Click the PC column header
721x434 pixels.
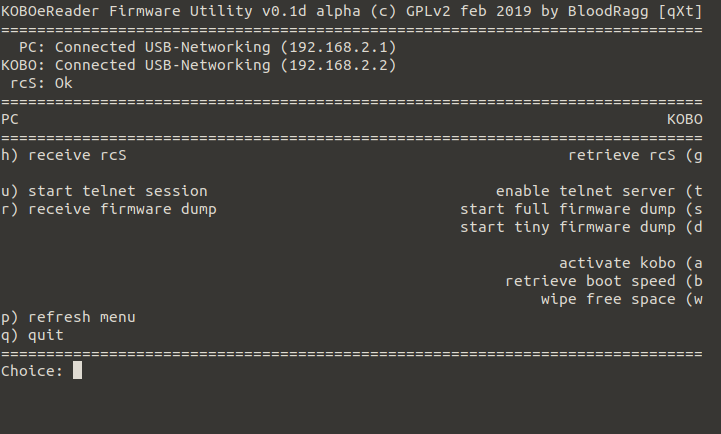[10, 119]
